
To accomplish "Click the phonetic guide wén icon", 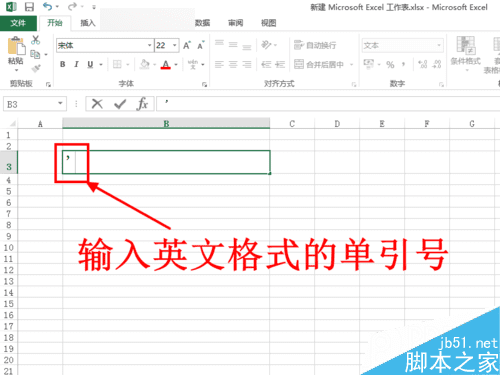I will coord(193,64).
